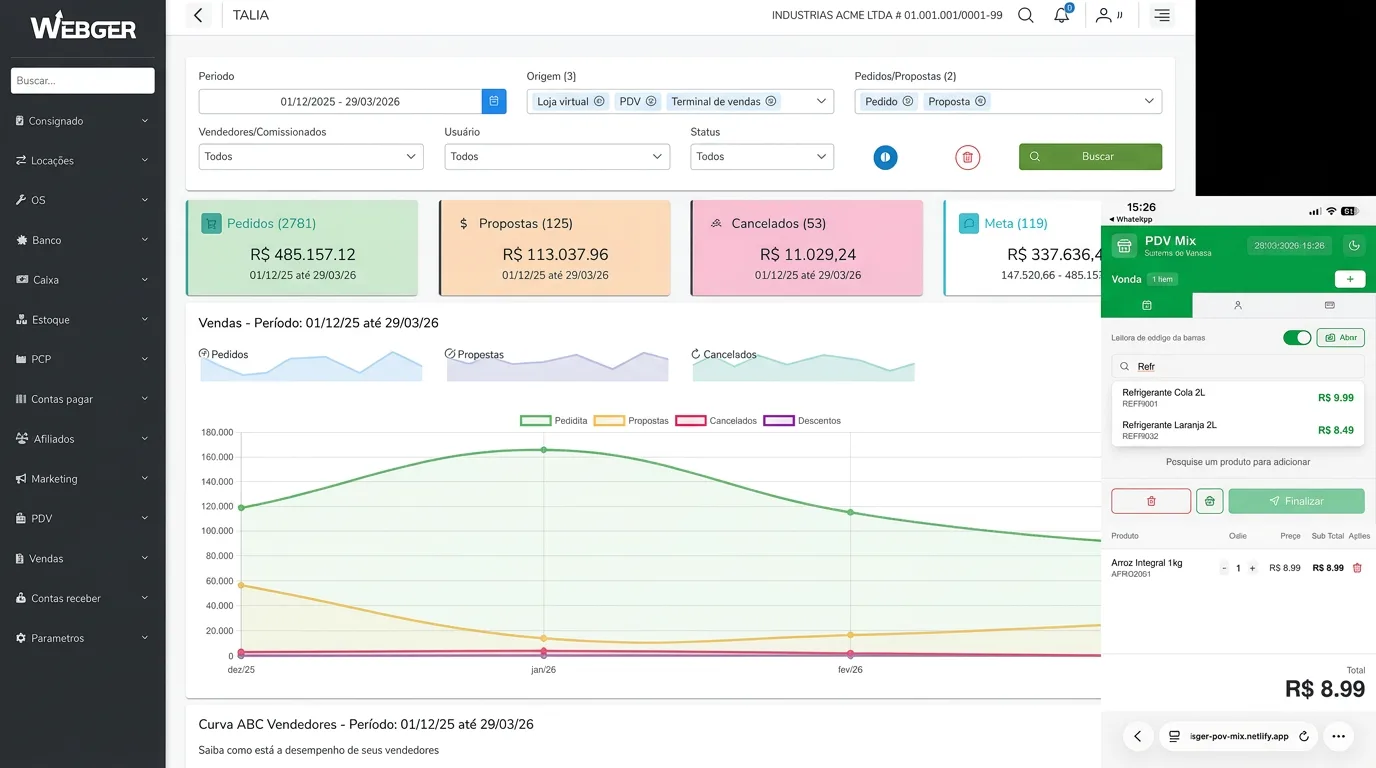This screenshot has height=768, width=1376.
Task: Click PDV Mix store logo icon
Action: click(x=1124, y=246)
